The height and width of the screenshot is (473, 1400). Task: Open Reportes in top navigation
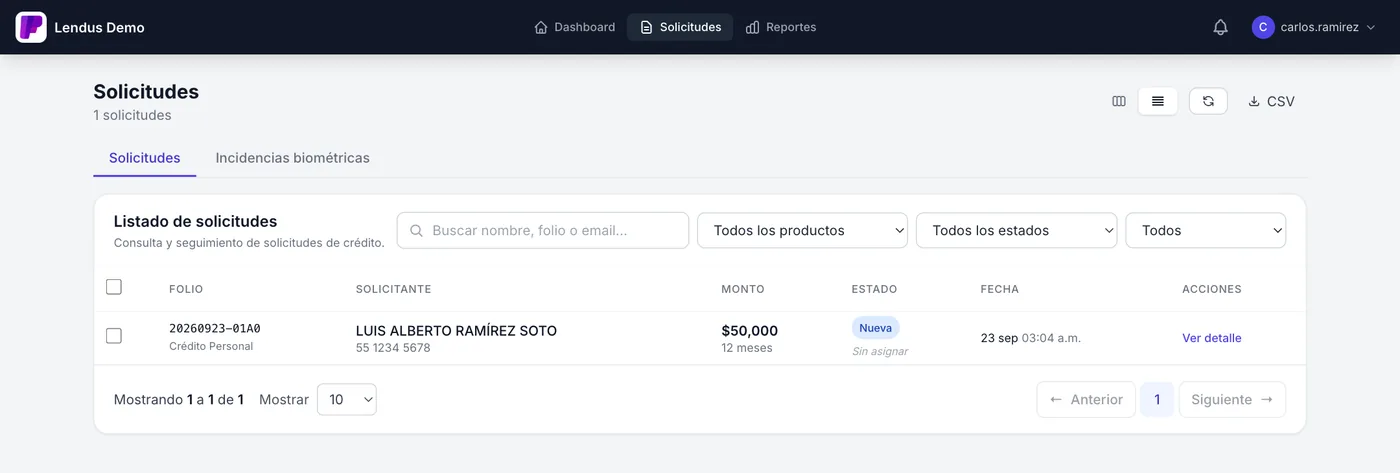point(781,27)
